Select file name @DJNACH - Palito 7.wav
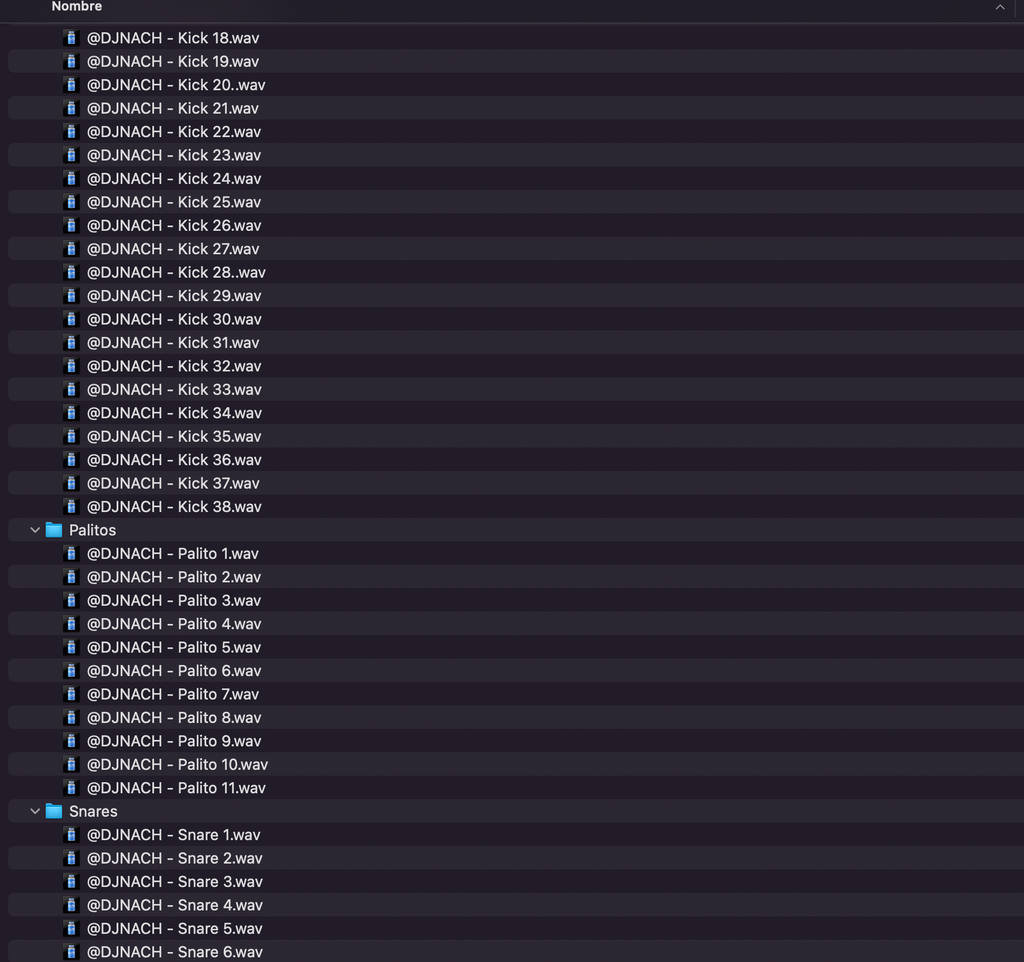 (x=173, y=695)
